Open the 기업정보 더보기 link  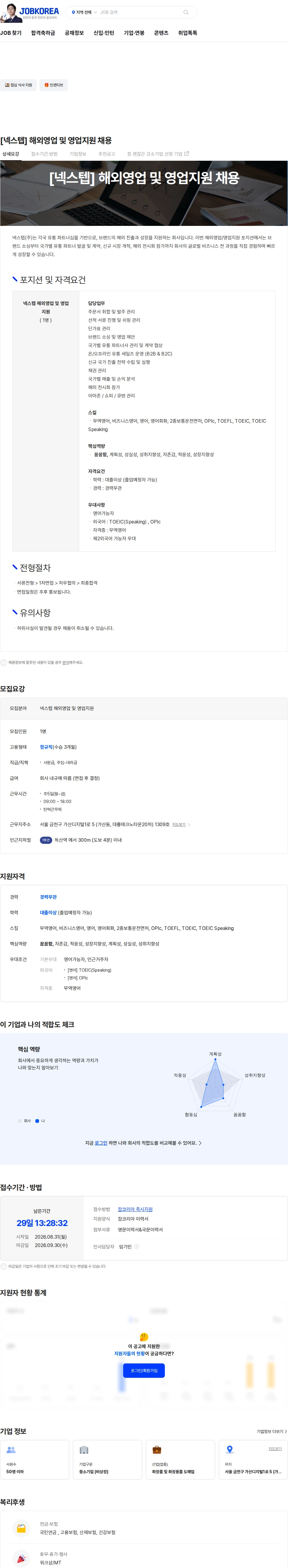(x=271, y=1432)
